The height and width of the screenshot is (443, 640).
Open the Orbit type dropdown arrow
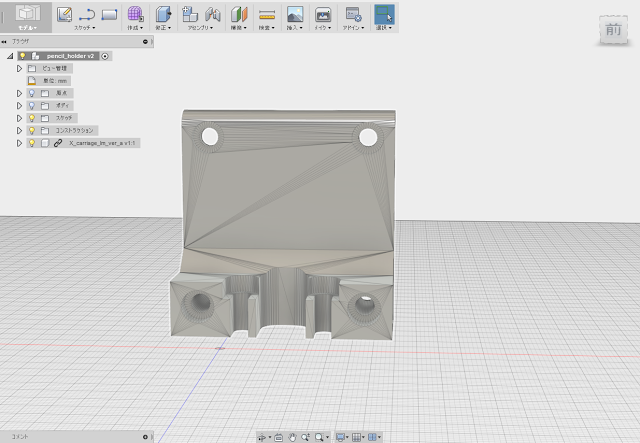tap(270, 438)
